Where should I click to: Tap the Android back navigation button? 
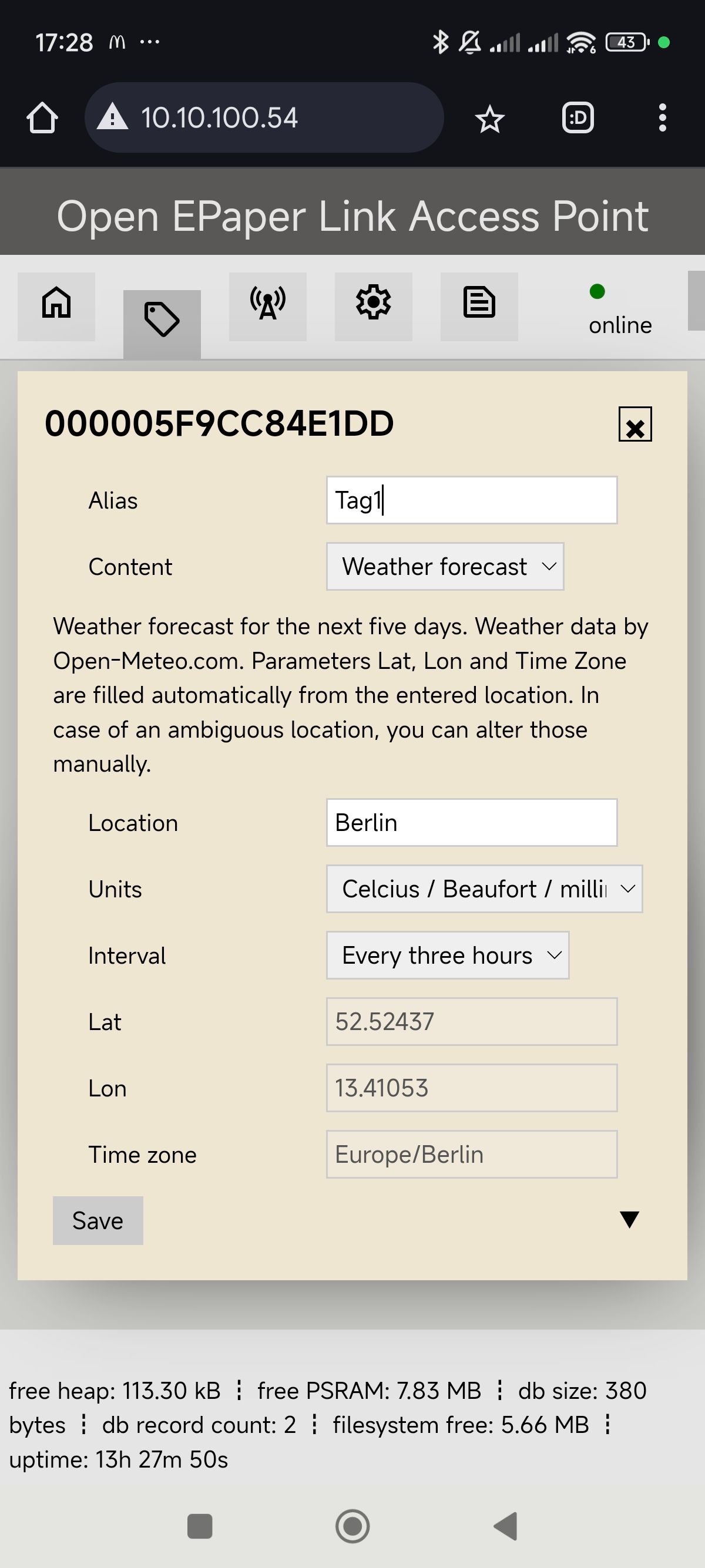[x=505, y=1526]
